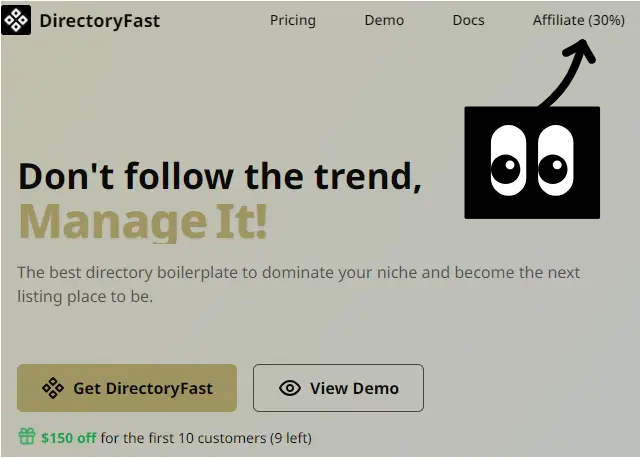641x458 pixels.
Task: Click the green "$150 off" text
Action: 69,438
